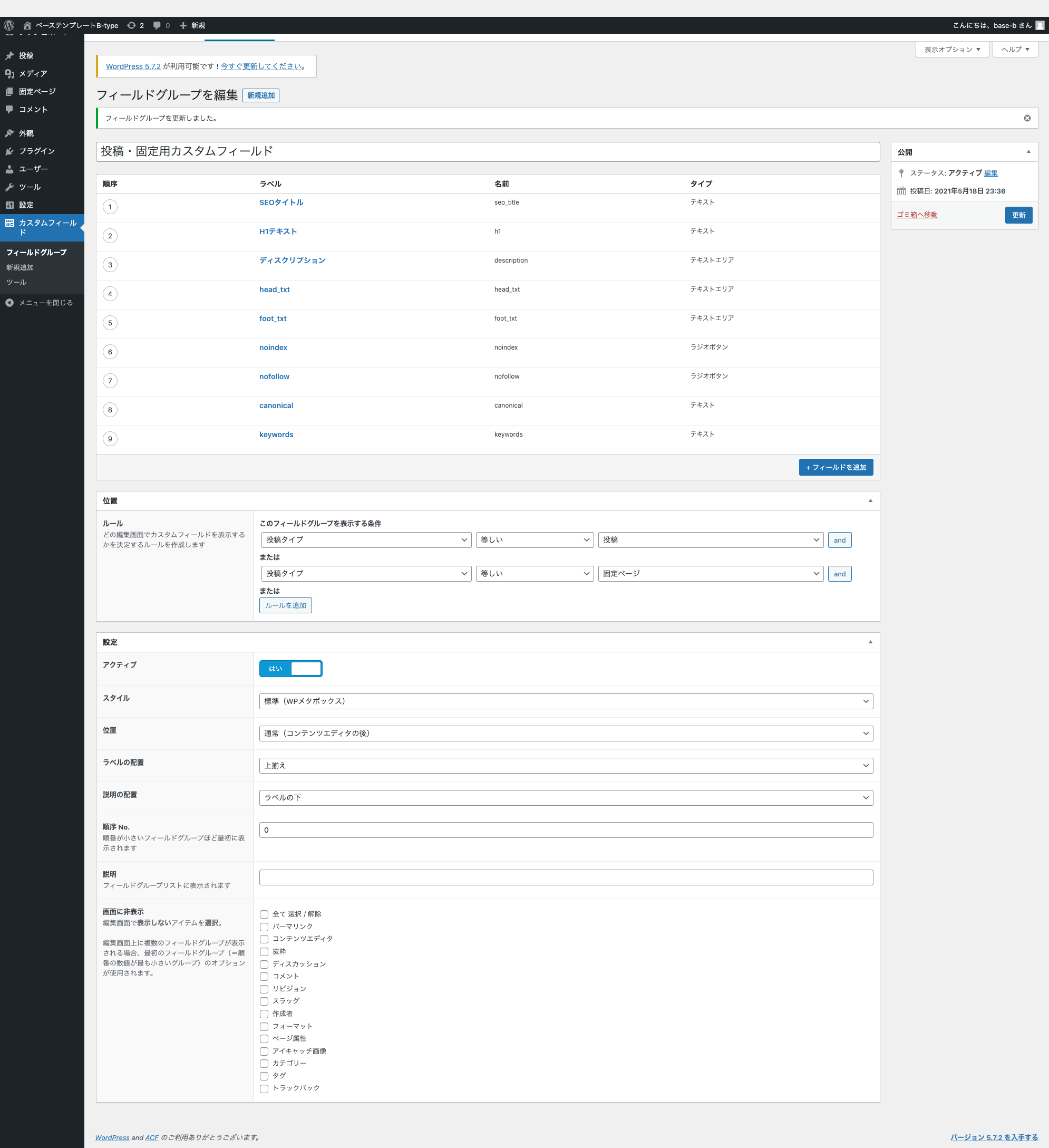The image size is (1049, 1148).
Task: Click the WordPress logo in admin bar
Action: tap(9, 25)
